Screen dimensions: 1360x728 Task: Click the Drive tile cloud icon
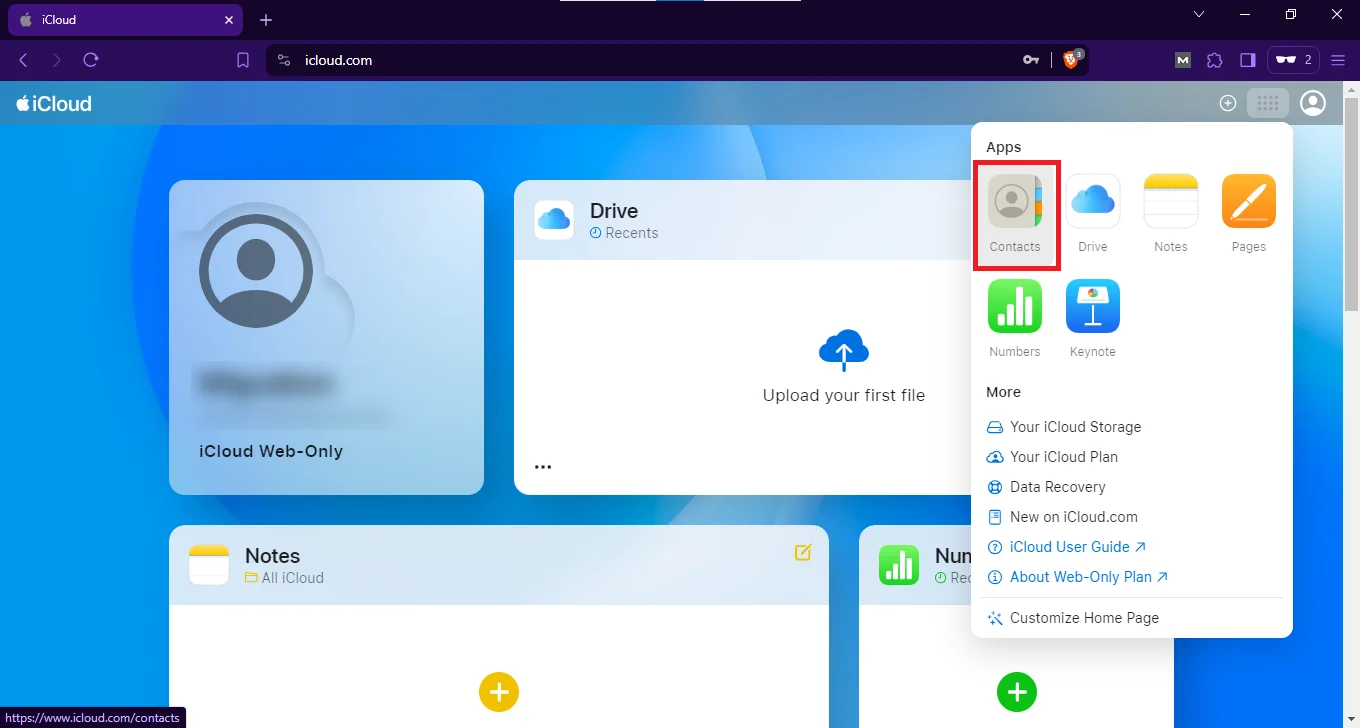tap(554, 220)
